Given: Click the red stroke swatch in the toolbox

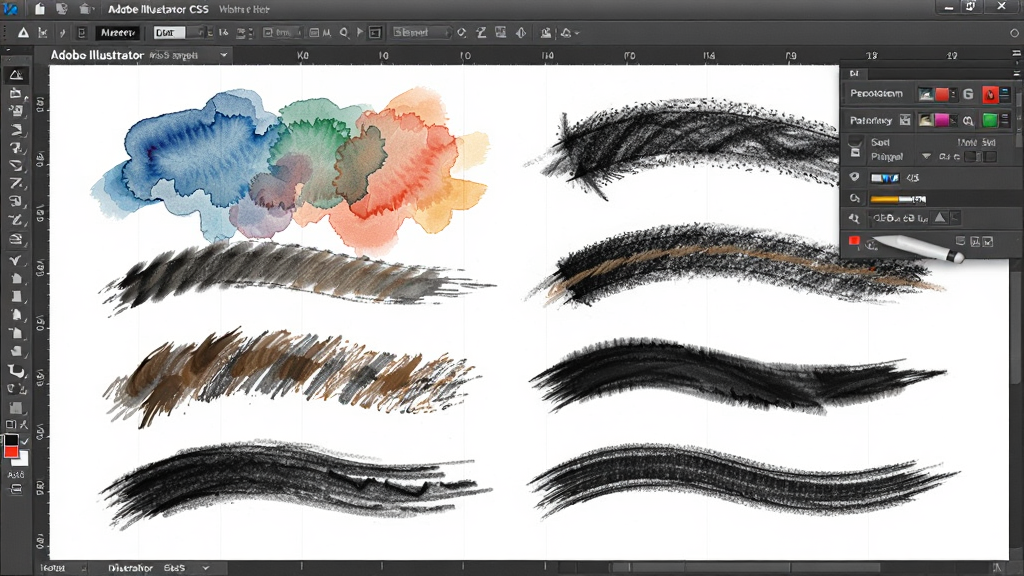Looking at the screenshot, I should coord(11,452).
